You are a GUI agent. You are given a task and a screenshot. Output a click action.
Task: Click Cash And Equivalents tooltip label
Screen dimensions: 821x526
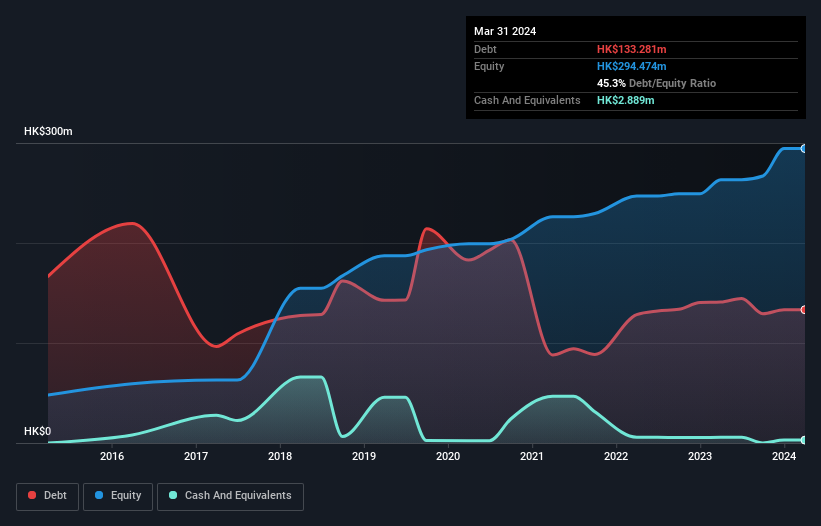pyautogui.click(x=527, y=100)
